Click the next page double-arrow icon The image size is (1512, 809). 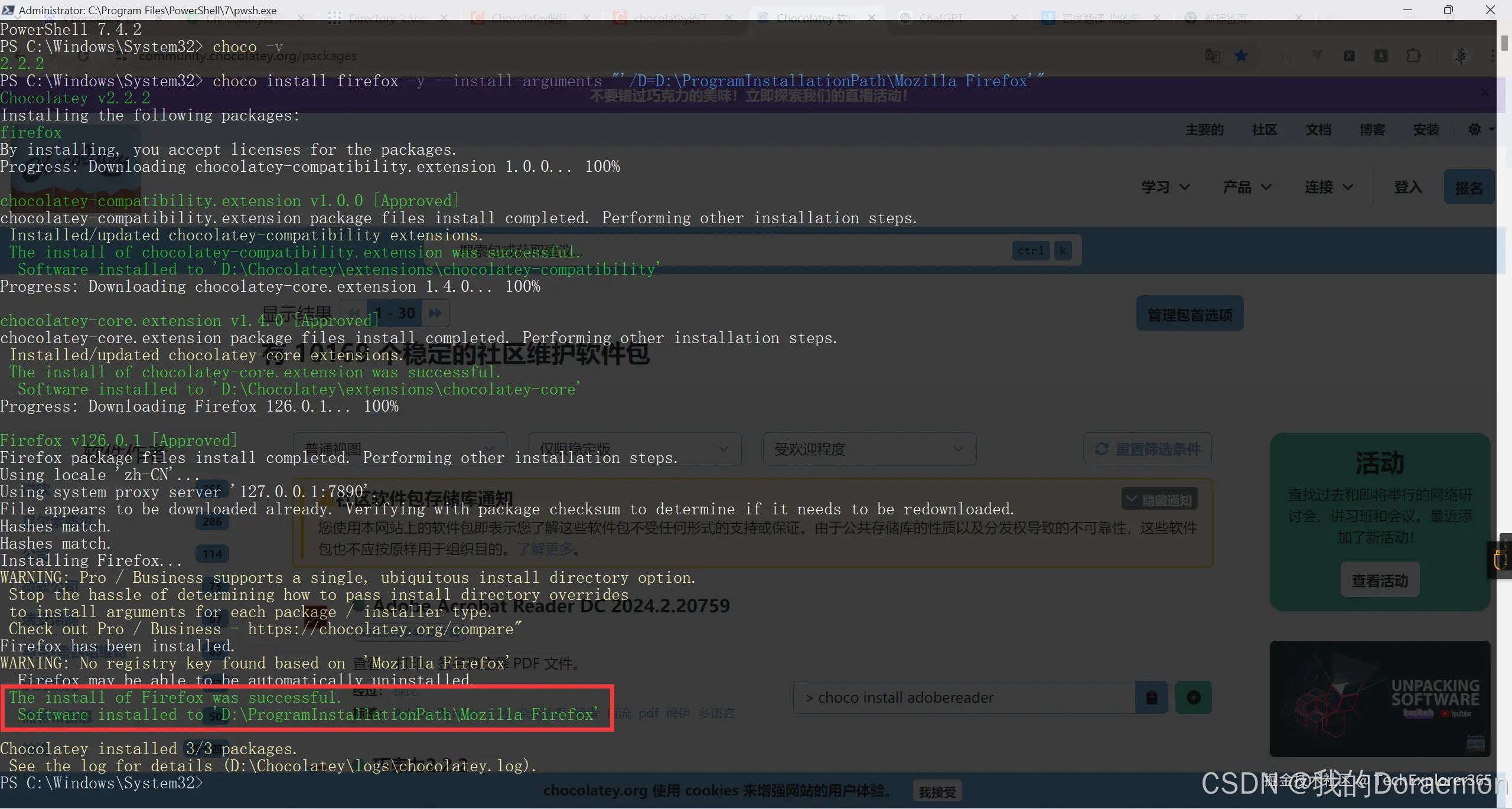(x=435, y=313)
